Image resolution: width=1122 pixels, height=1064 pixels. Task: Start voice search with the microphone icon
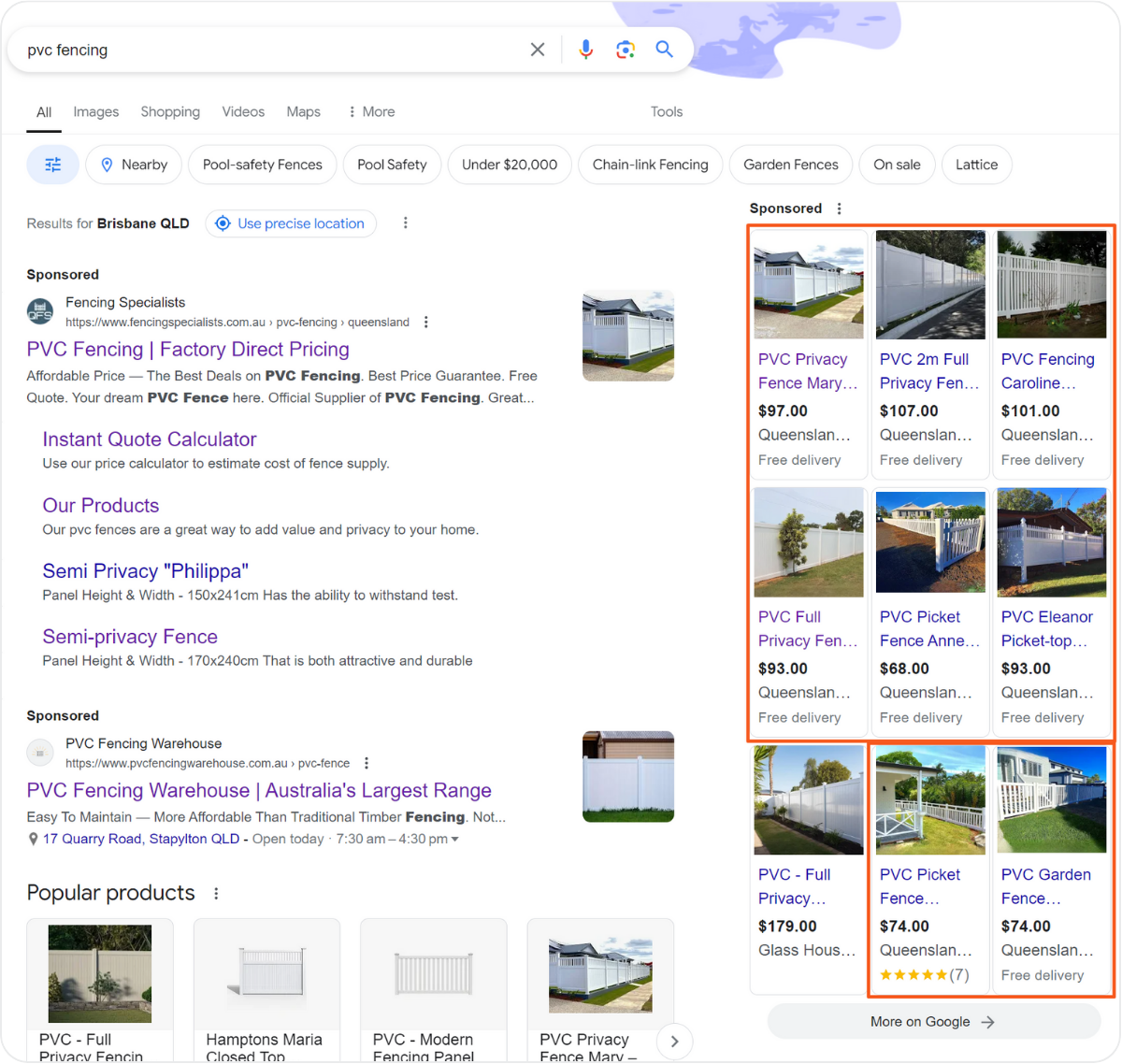pyautogui.click(x=585, y=50)
